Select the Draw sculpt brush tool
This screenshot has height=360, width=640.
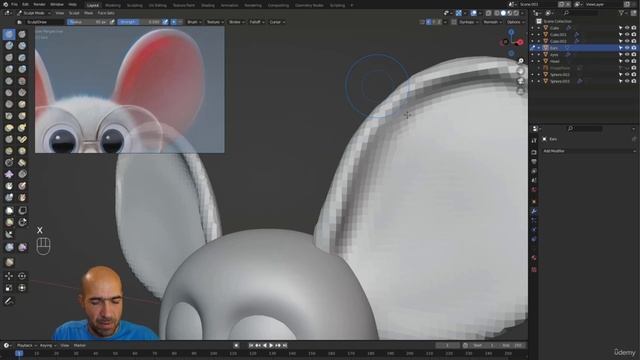click(9, 34)
